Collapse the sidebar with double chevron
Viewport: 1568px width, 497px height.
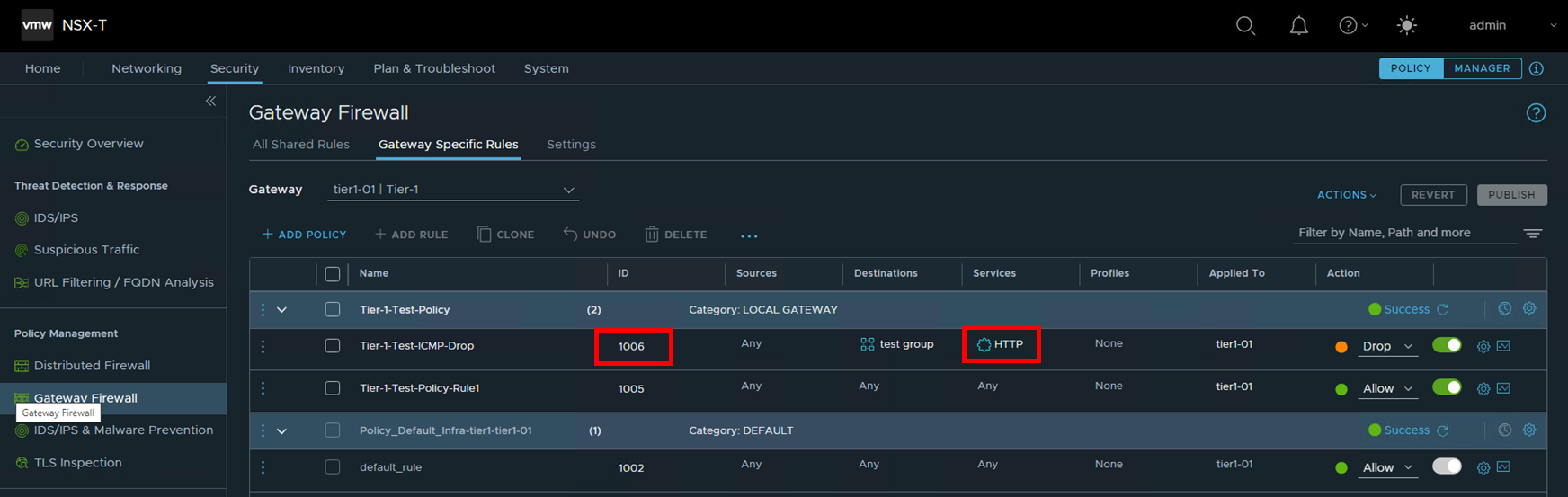pyautogui.click(x=210, y=101)
